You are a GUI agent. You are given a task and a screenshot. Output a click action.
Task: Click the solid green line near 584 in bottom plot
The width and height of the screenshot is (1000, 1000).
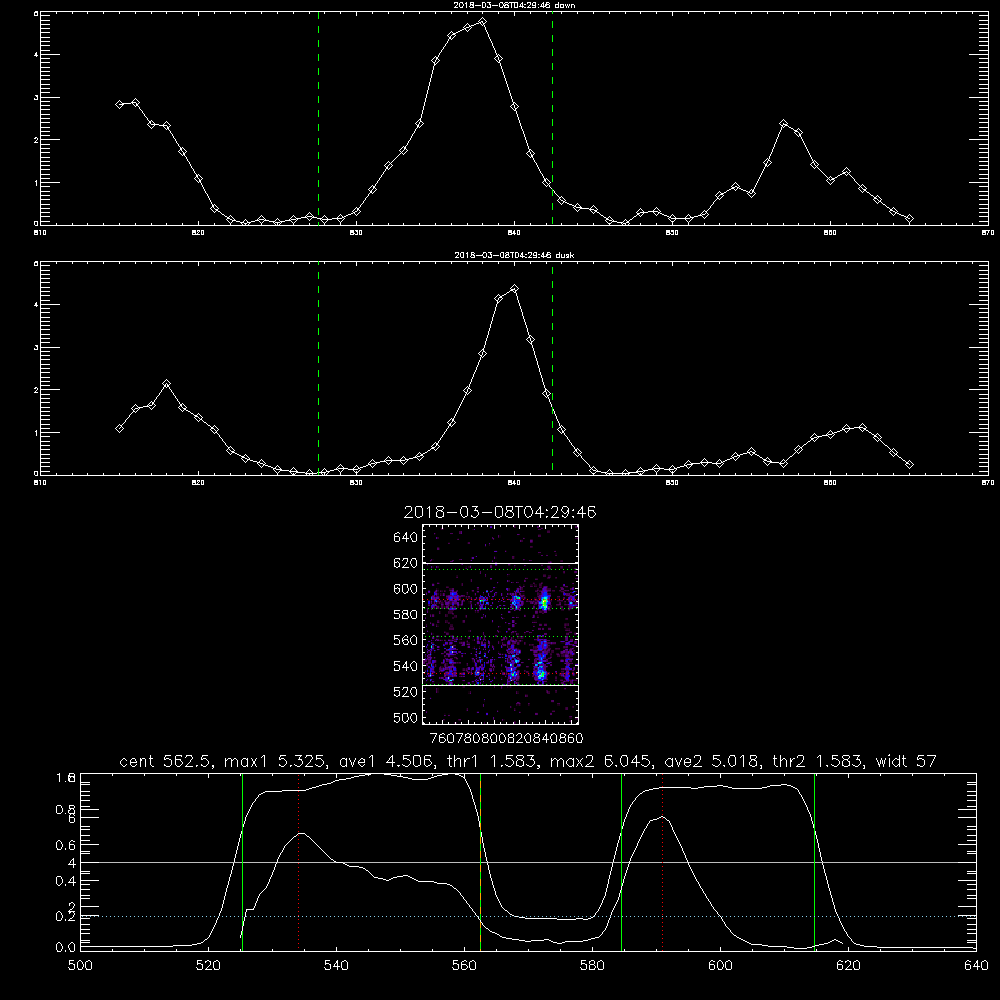click(621, 862)
